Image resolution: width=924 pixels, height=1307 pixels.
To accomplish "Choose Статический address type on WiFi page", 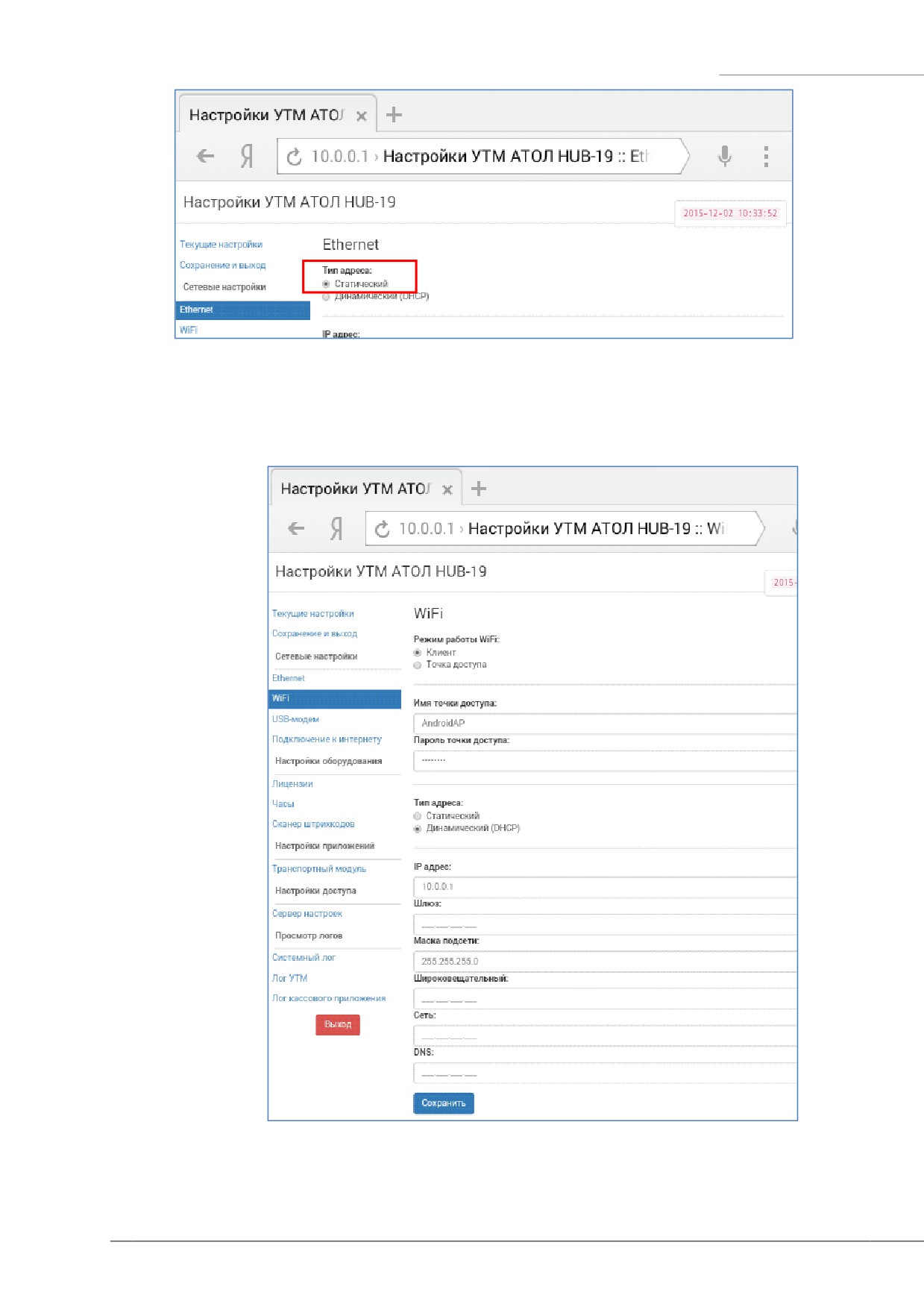I will pyautogui.click(x=418, y=816).
